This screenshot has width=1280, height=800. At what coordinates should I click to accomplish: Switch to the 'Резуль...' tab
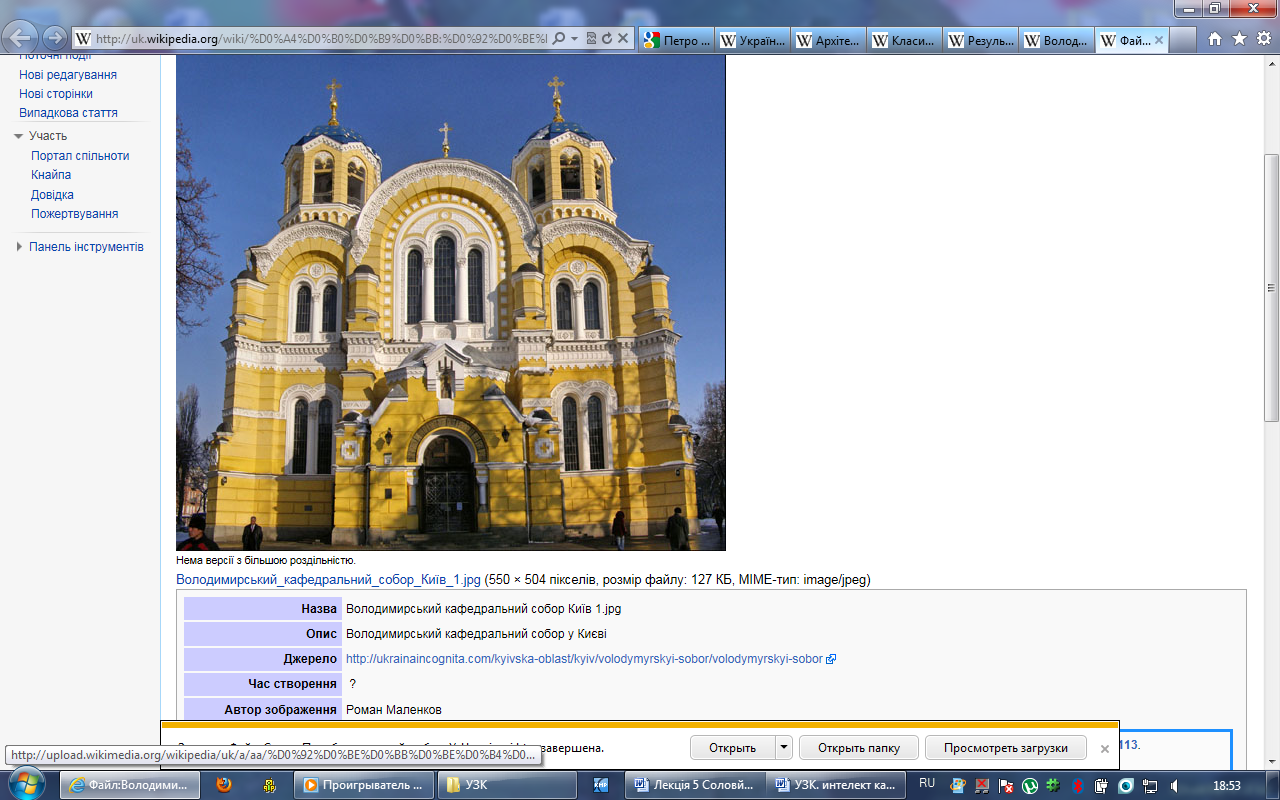981,40
